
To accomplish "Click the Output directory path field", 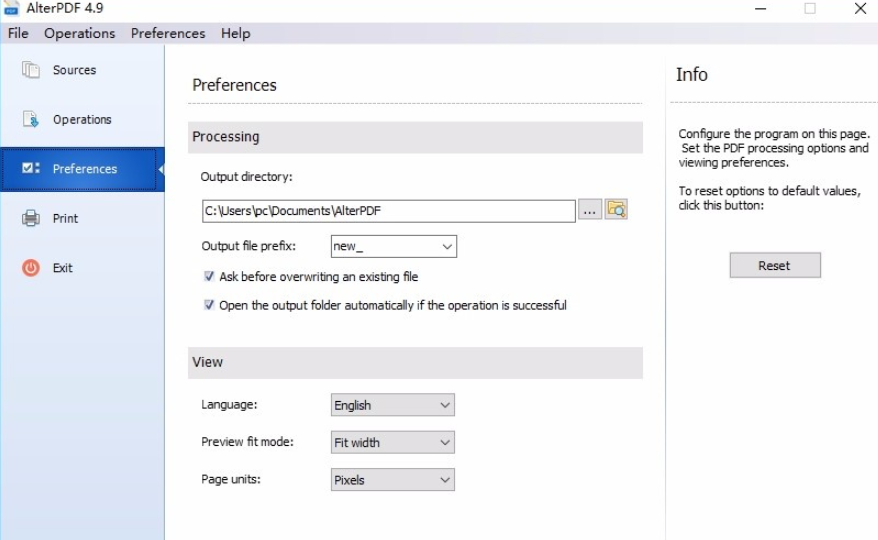I will coord(389,211).
